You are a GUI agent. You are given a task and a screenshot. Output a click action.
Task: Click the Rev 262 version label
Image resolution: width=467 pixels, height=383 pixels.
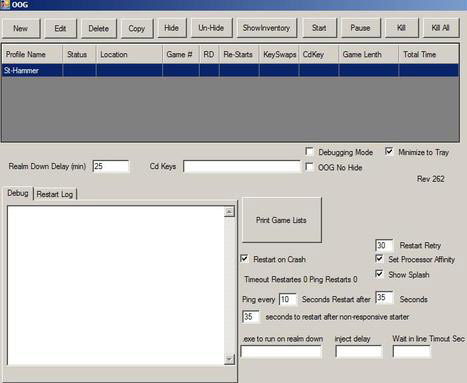431,179
